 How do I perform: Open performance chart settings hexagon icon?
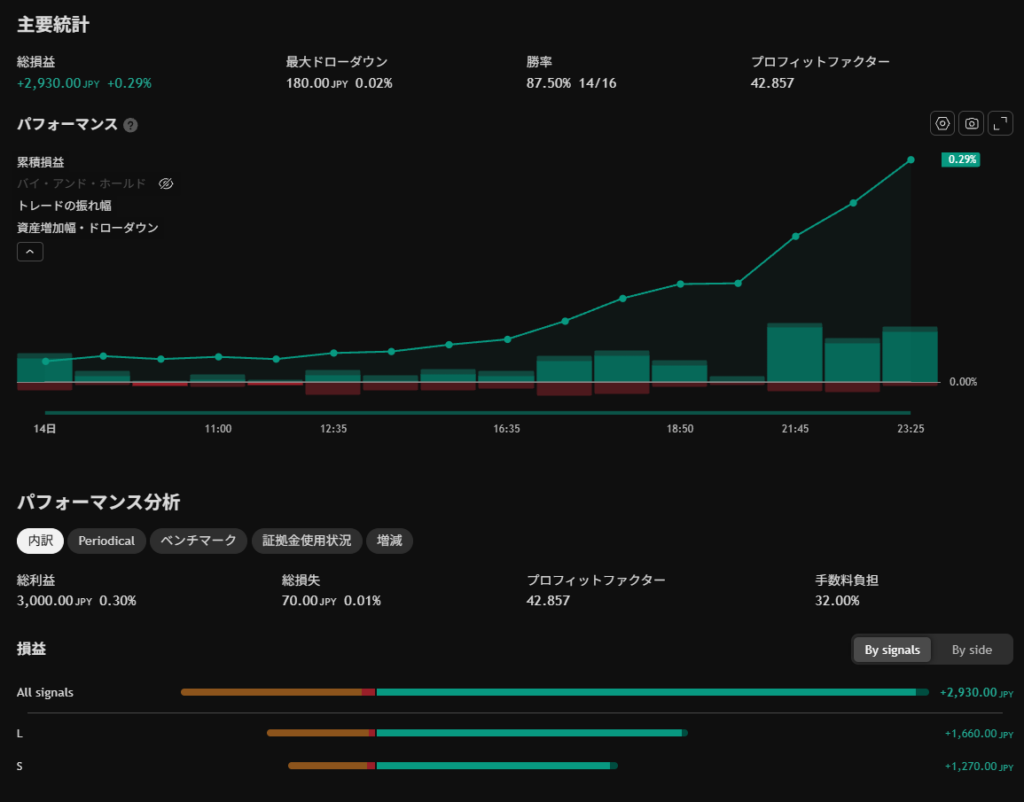tap(942, 123)
